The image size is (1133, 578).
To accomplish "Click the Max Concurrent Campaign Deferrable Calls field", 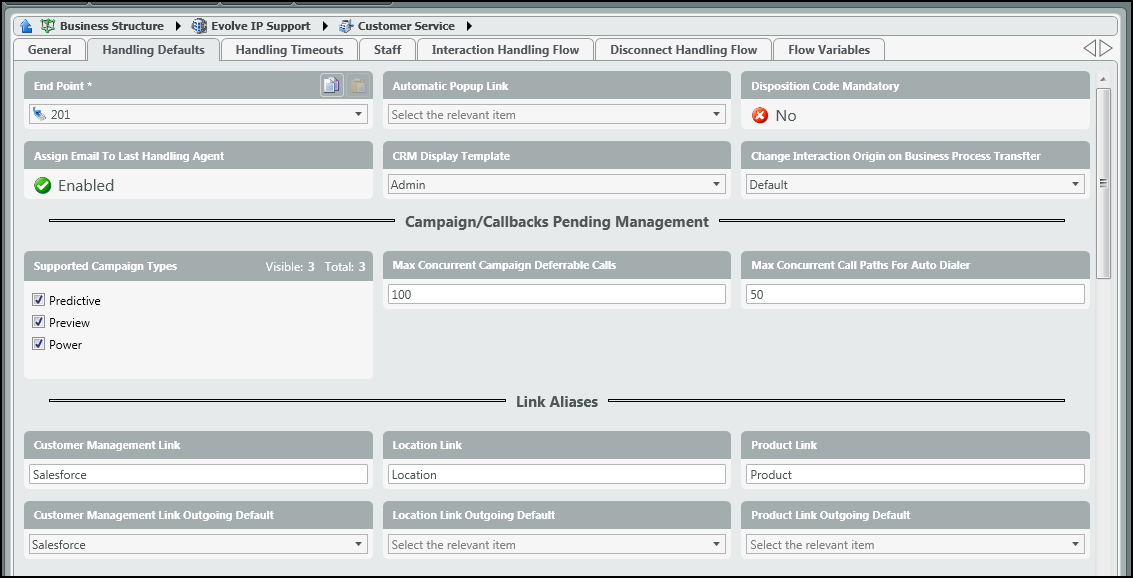I will tap(556, 294).
